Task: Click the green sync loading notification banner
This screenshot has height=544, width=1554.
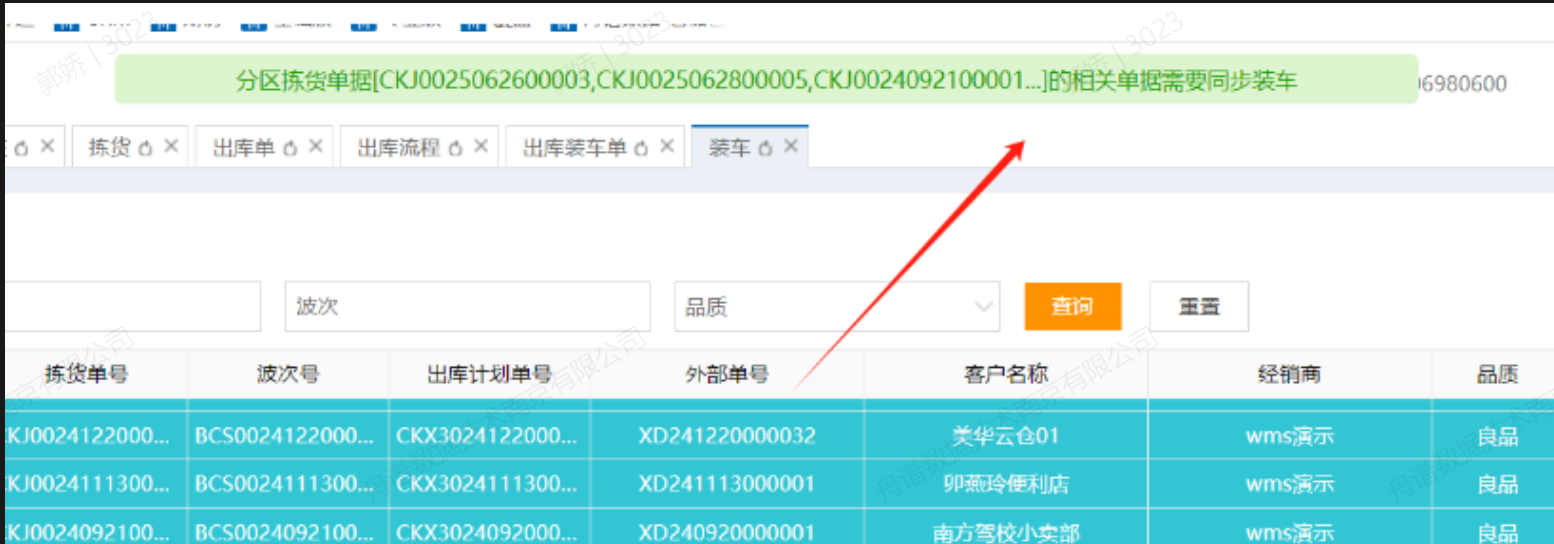Action: click(x=766, y=80)
